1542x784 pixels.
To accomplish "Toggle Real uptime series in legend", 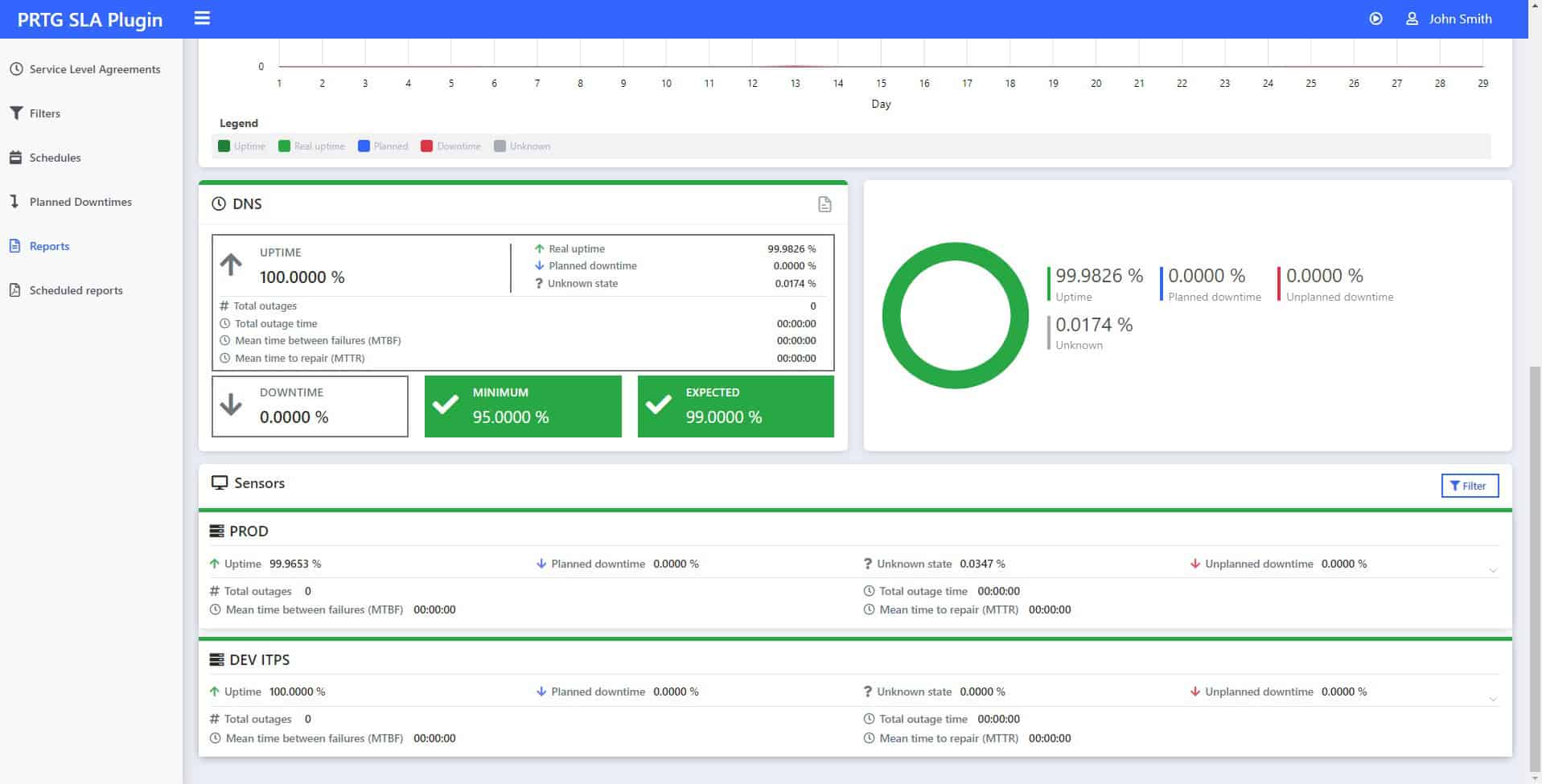I will (x=311, y=146).
